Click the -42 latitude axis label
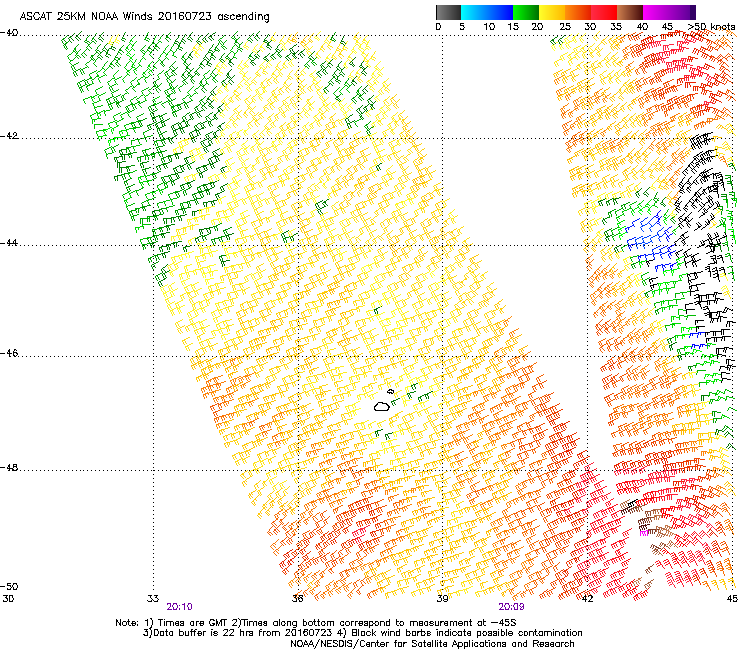740x650 pixels. 9,136
